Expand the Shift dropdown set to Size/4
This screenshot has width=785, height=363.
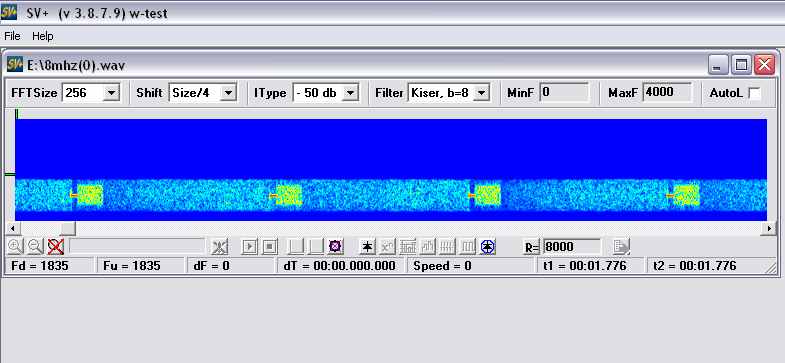(228, 93)
